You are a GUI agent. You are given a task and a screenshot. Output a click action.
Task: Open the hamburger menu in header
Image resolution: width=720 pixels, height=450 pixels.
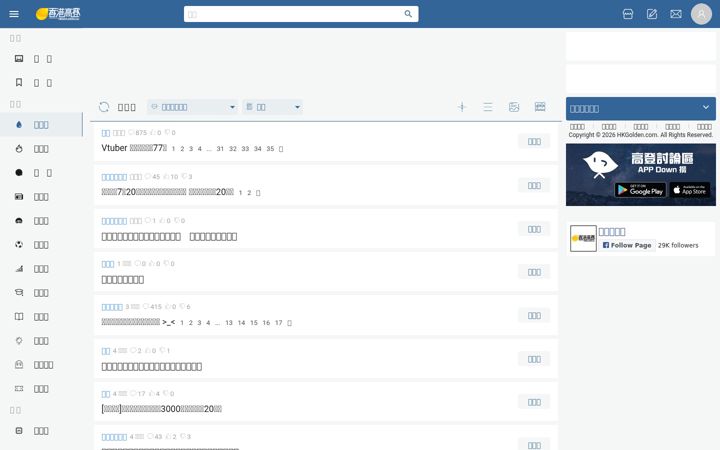pyautogui.click(x=14, y=14)
